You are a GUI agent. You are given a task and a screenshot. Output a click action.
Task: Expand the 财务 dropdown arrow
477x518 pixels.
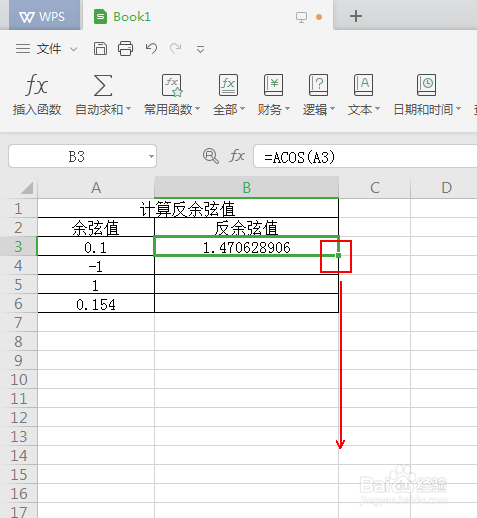click(287, 109)
